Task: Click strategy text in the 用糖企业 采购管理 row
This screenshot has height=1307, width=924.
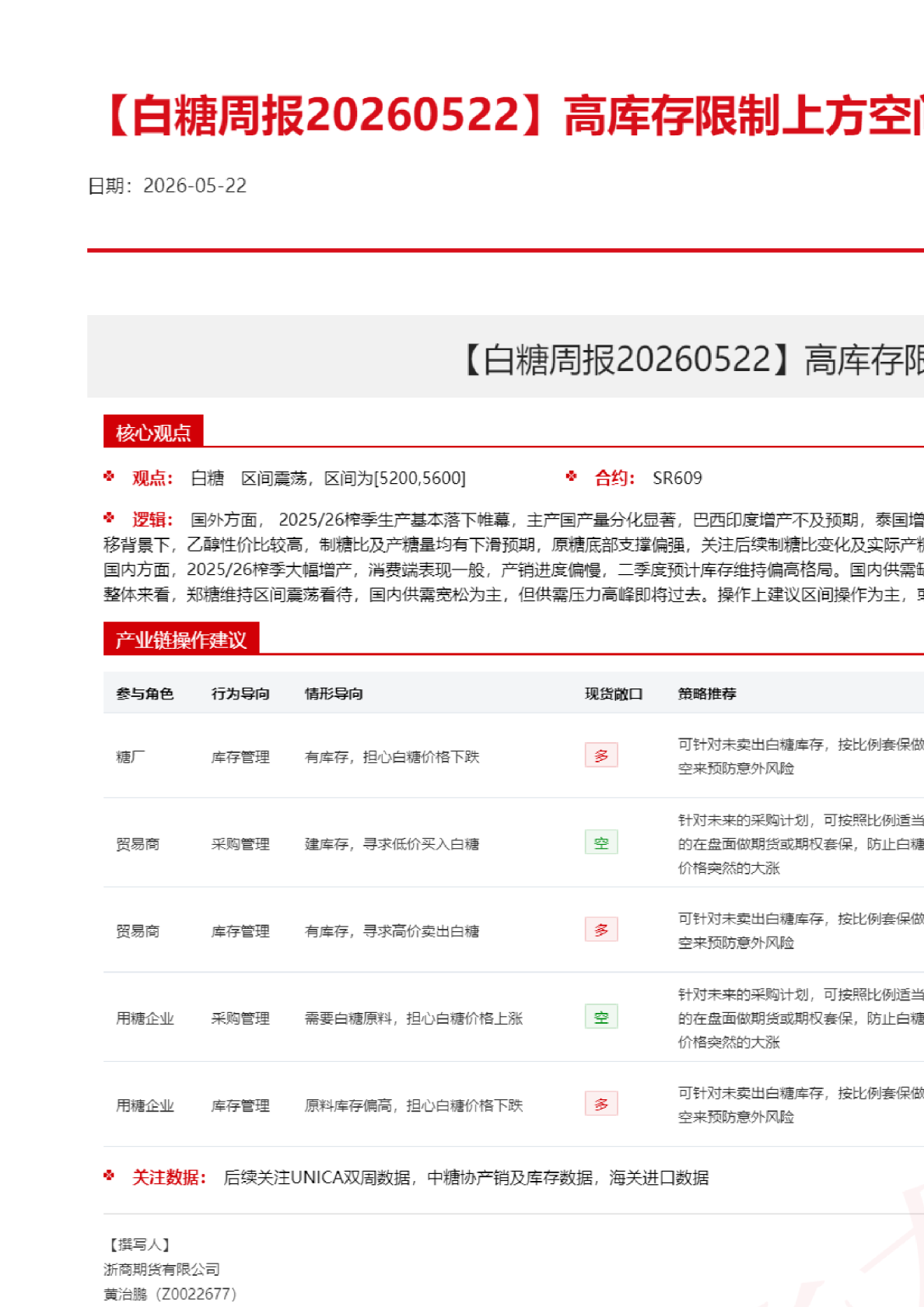Action: [x=801, y=1018]
